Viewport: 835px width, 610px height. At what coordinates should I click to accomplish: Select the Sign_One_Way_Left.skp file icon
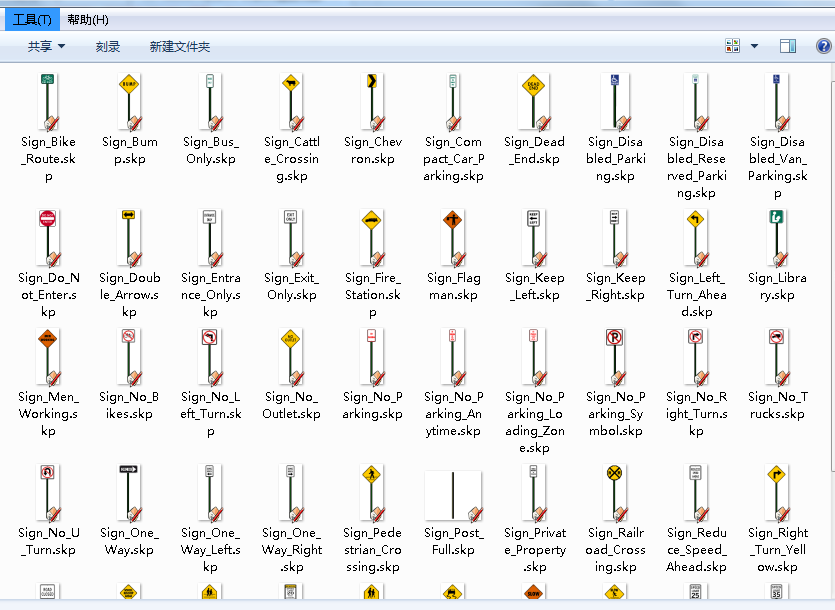click(210, 493)
